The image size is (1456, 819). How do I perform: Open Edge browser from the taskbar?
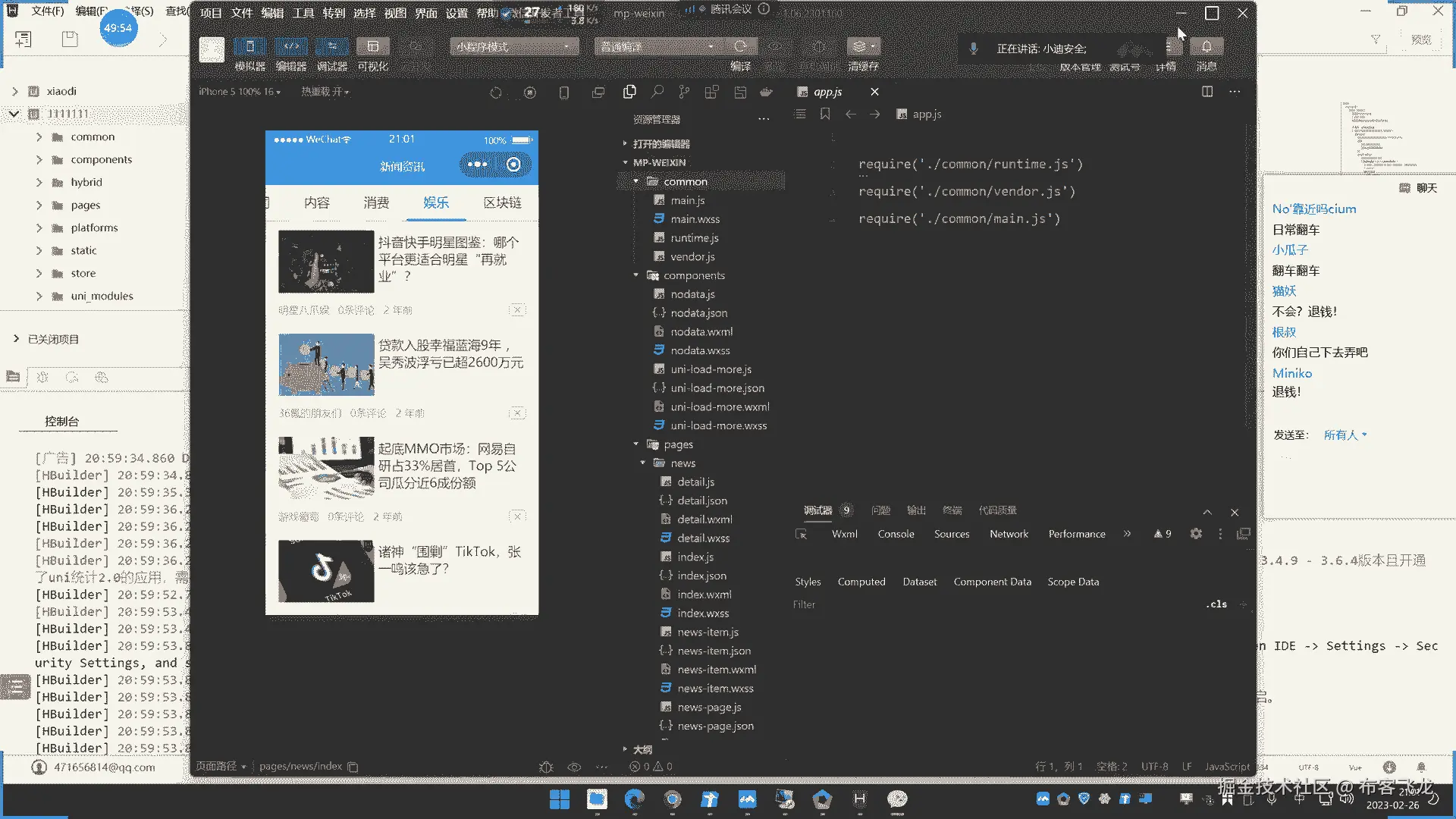point(634,799)
